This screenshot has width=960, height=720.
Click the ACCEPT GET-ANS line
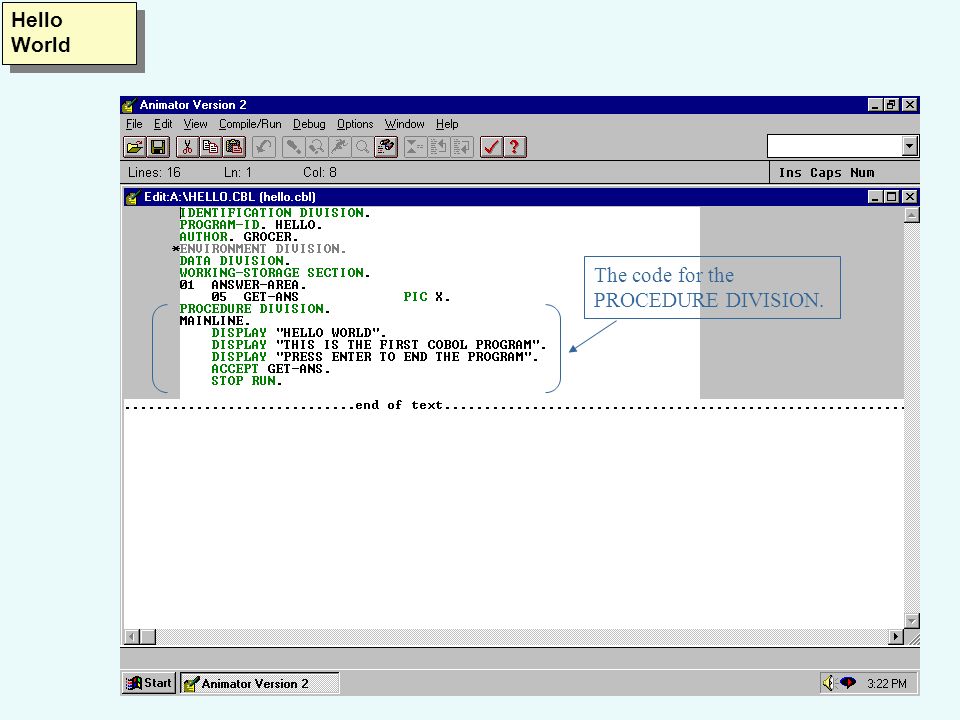click(x=271, y=369)
